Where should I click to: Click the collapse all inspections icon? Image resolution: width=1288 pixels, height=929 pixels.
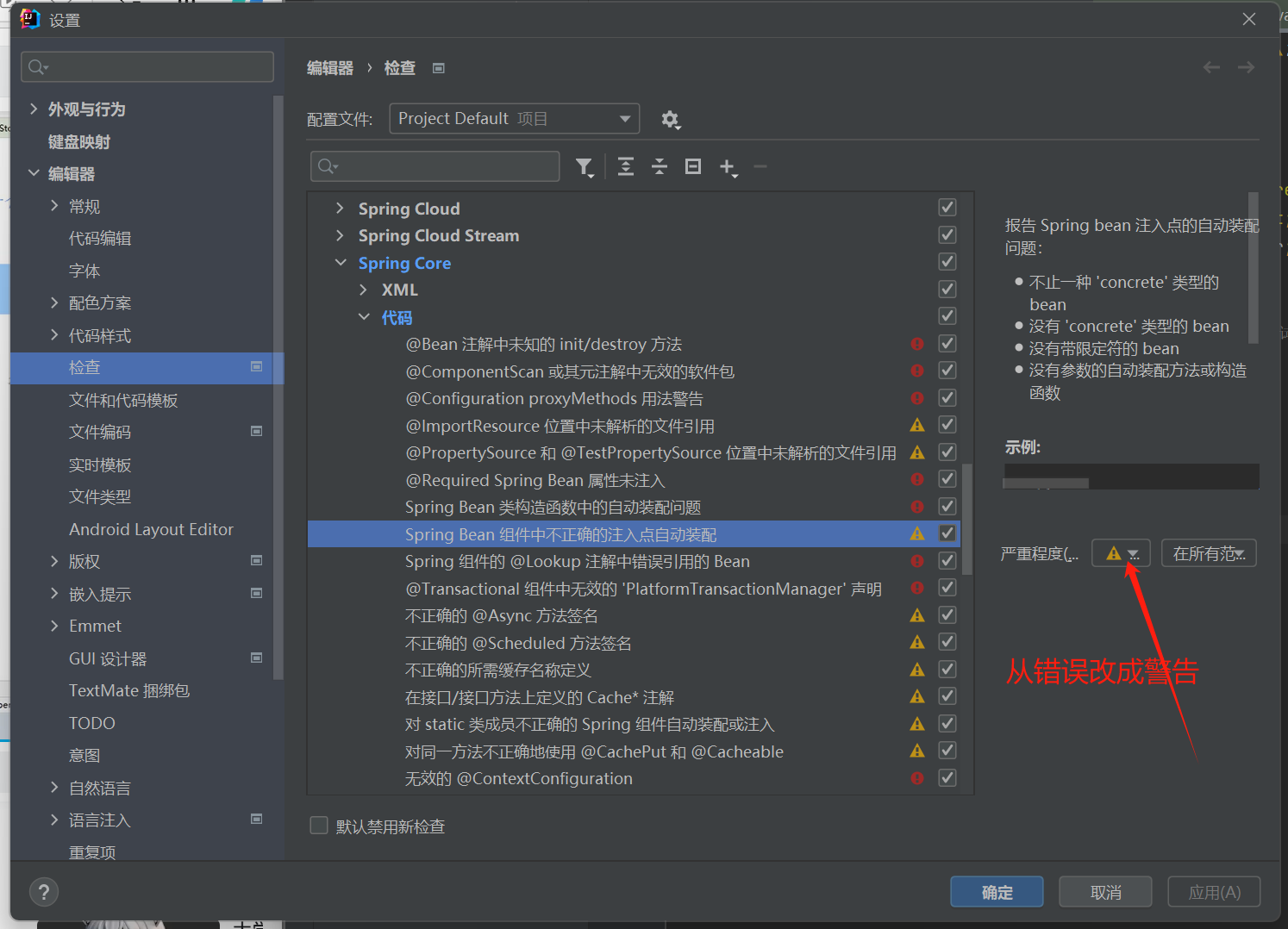660,166
